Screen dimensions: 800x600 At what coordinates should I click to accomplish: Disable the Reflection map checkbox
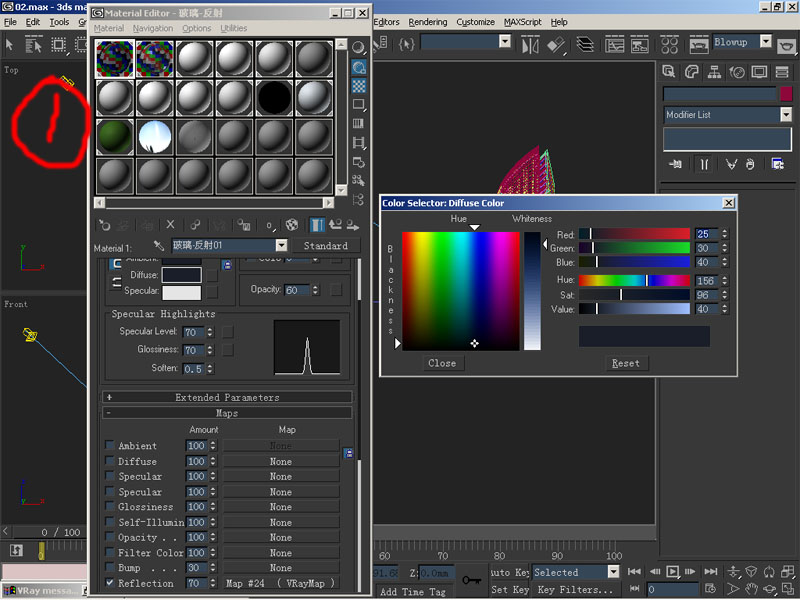tap(110, 583)
